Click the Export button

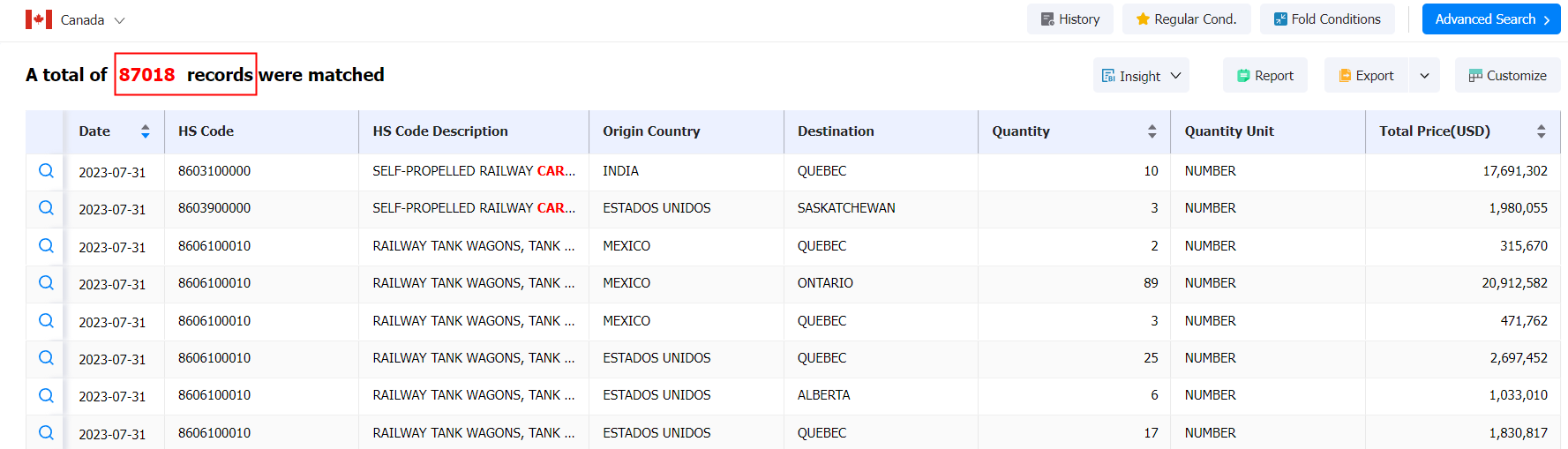click(1366, 76)
